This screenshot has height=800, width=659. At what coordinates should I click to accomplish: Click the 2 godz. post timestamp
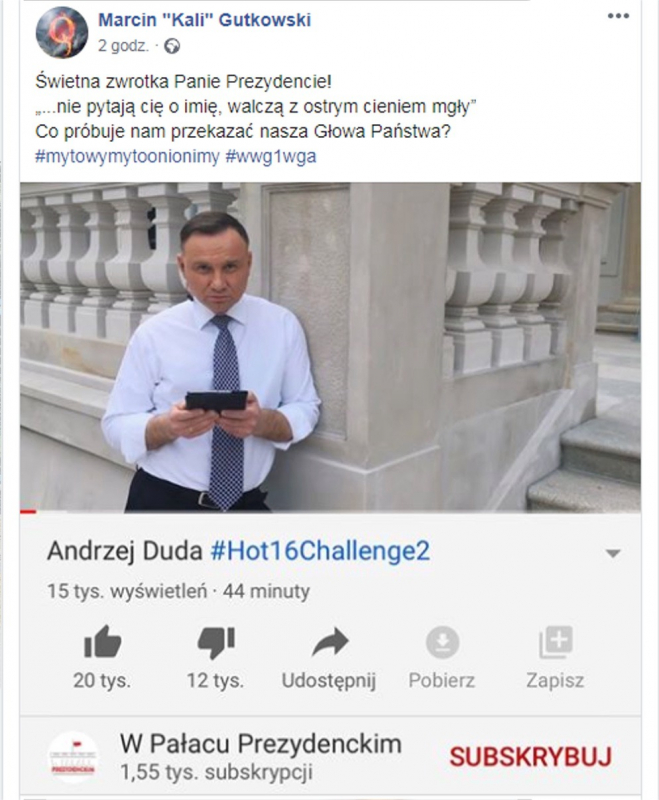pyautogui.click(x=124, y=46)
